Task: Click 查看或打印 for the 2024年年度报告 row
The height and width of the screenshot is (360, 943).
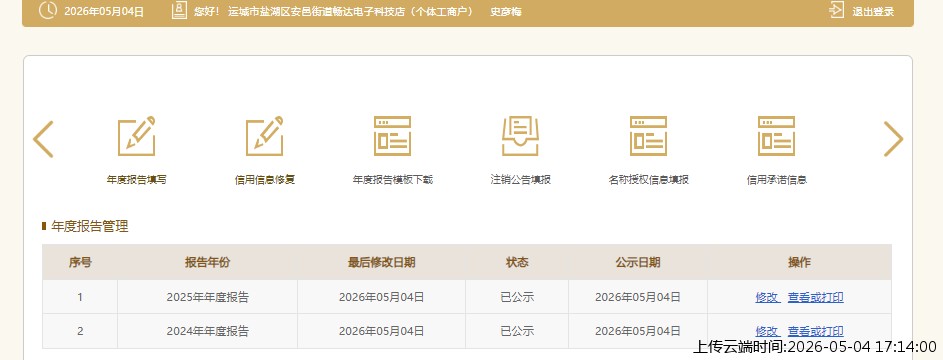Action: (816, 331)
